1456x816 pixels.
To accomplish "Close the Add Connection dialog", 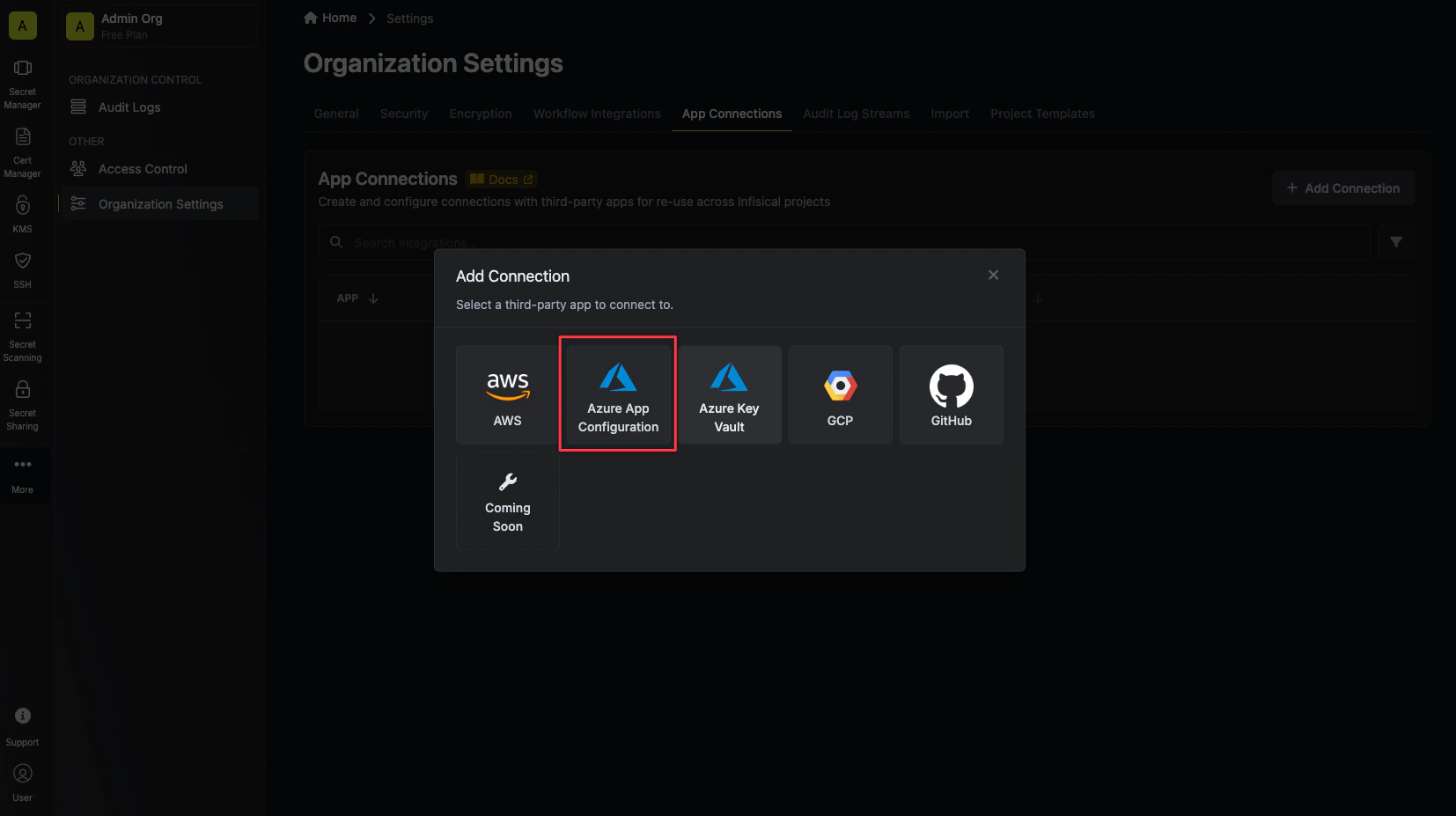I will pyautogui.click(x=993, y=275).
